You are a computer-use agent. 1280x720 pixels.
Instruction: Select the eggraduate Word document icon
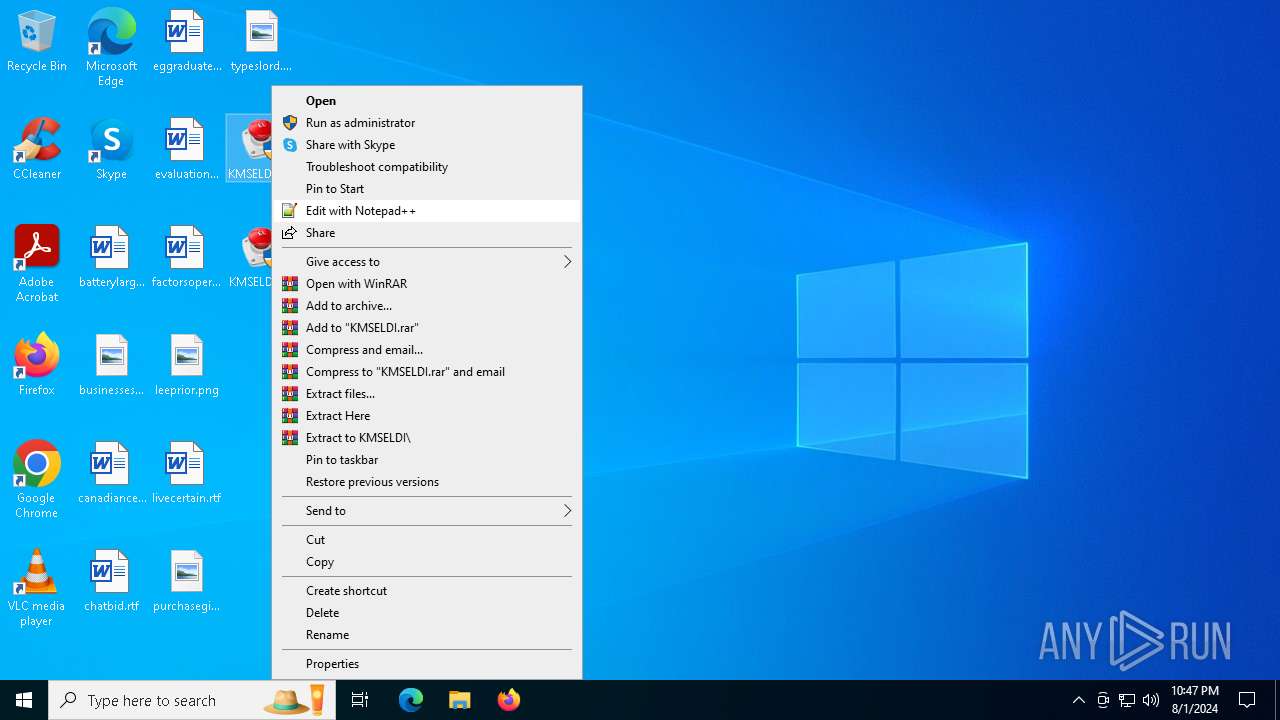point(186,42)
